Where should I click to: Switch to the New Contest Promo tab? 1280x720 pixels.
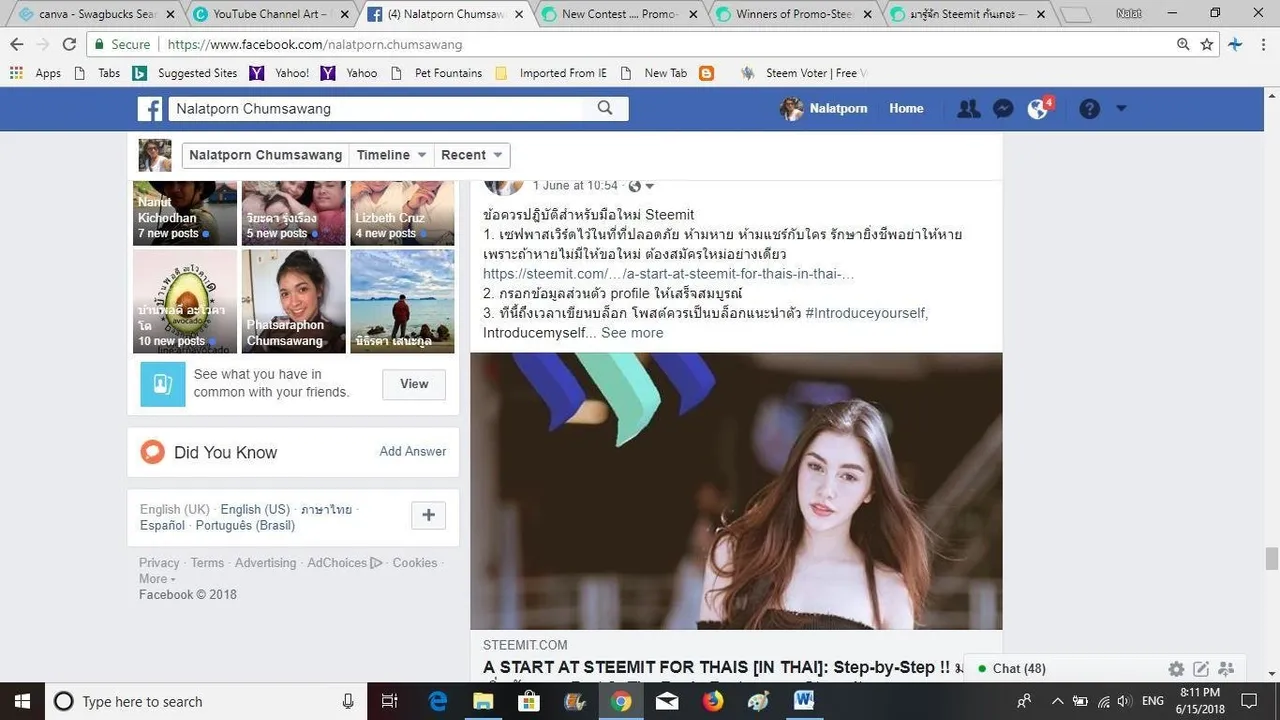coord(620,14)
